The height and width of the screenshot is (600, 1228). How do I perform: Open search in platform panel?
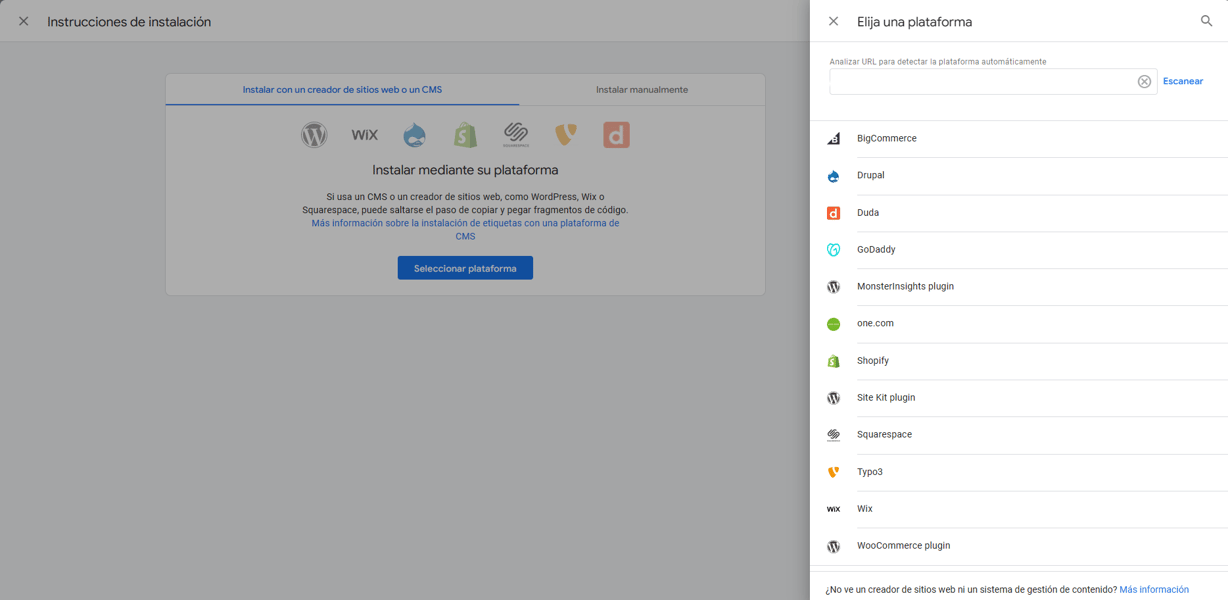tap(1206, 21)
